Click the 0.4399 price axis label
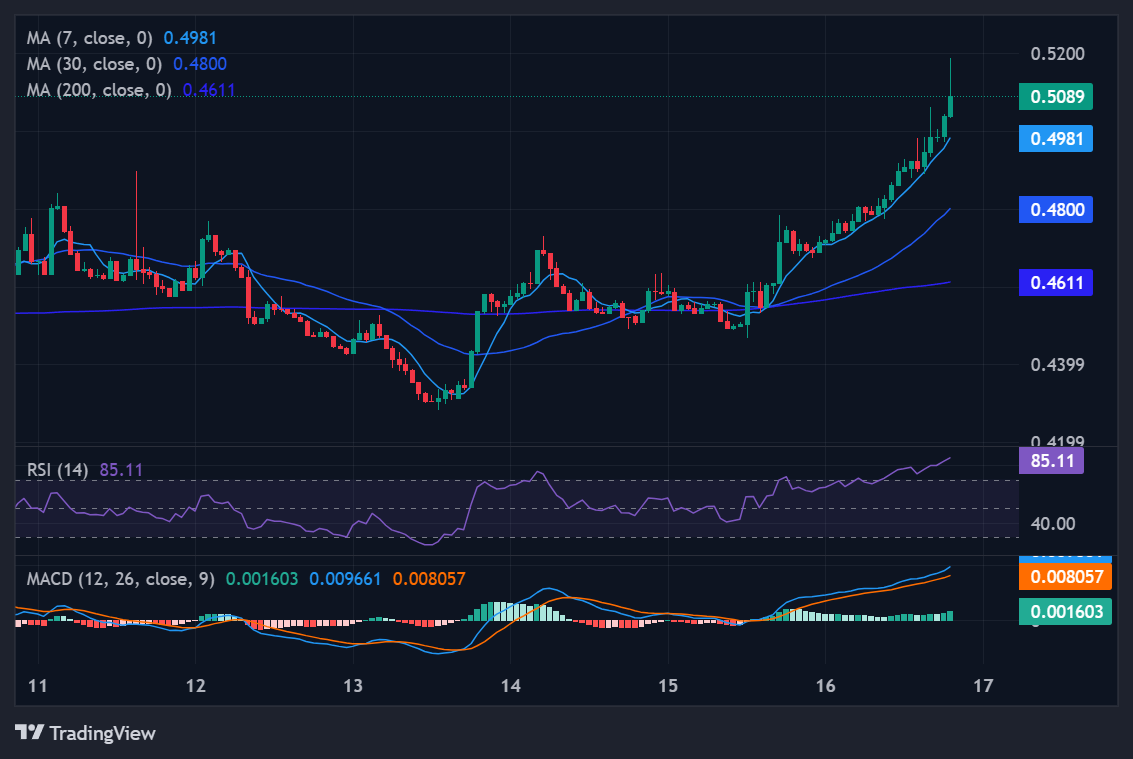This screenshot has width=1133, height=759. tap(1055, 365)
